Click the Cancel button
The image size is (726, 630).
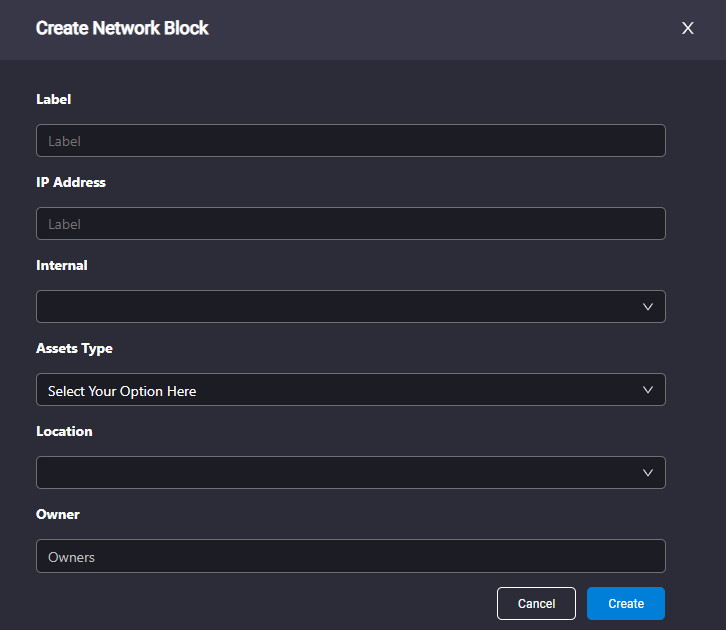(536, 604)
